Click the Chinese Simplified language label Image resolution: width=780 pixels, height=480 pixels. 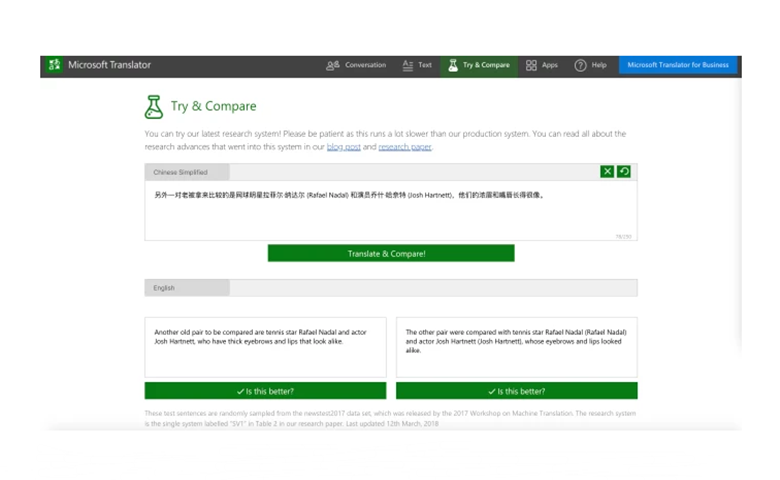(x=180, y=172)
